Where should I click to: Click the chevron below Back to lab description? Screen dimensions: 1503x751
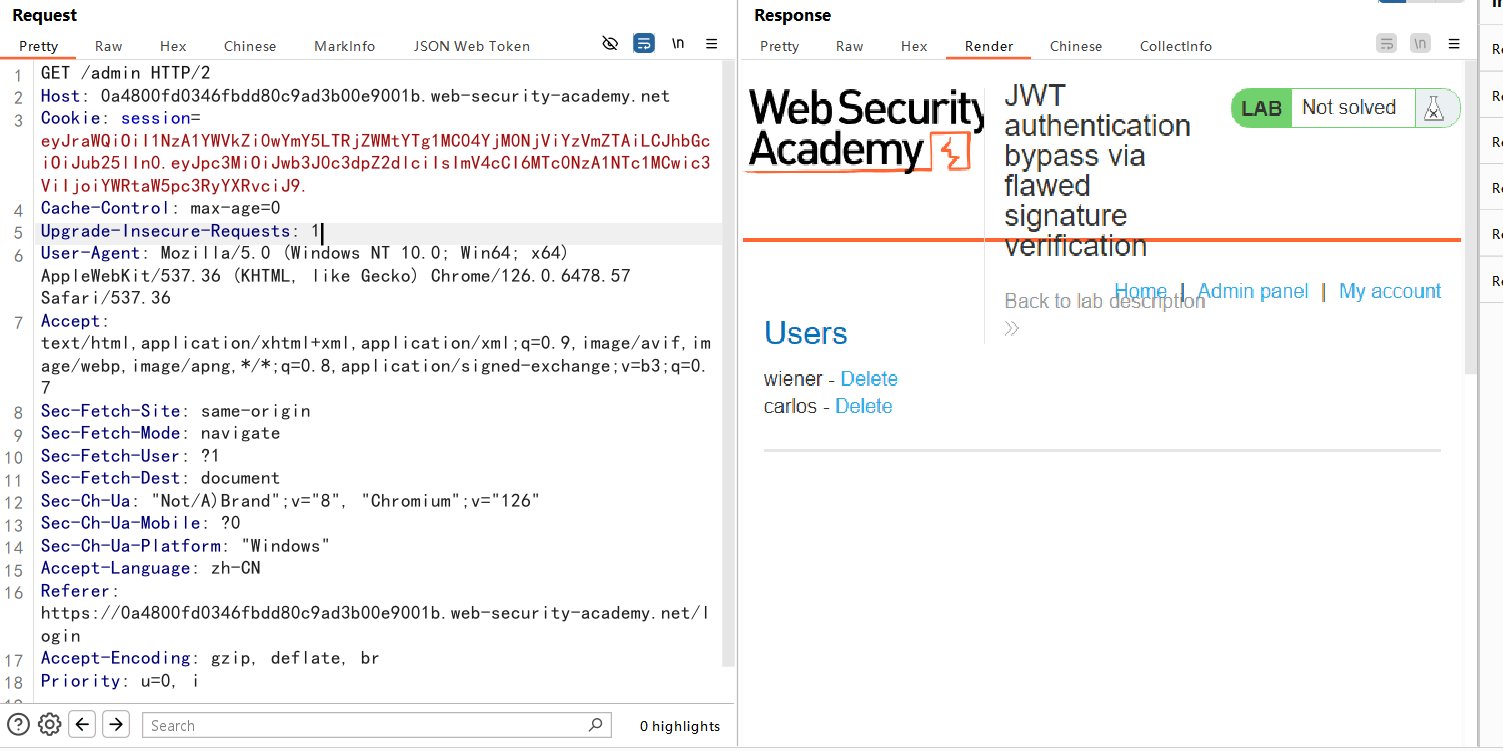tap(1012, 328)
